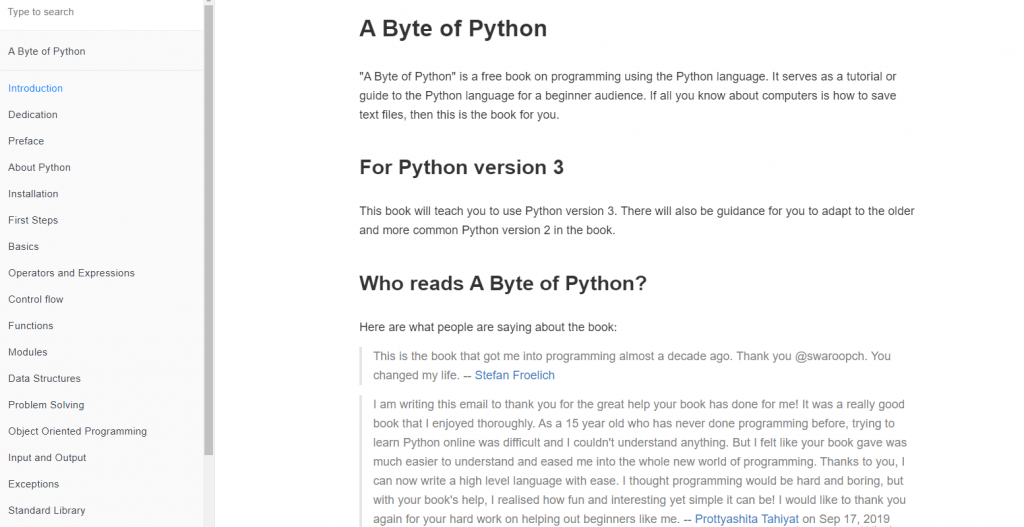Open the Prottyashita Tahiyat link
The image size is (1024, 527).
746,519
